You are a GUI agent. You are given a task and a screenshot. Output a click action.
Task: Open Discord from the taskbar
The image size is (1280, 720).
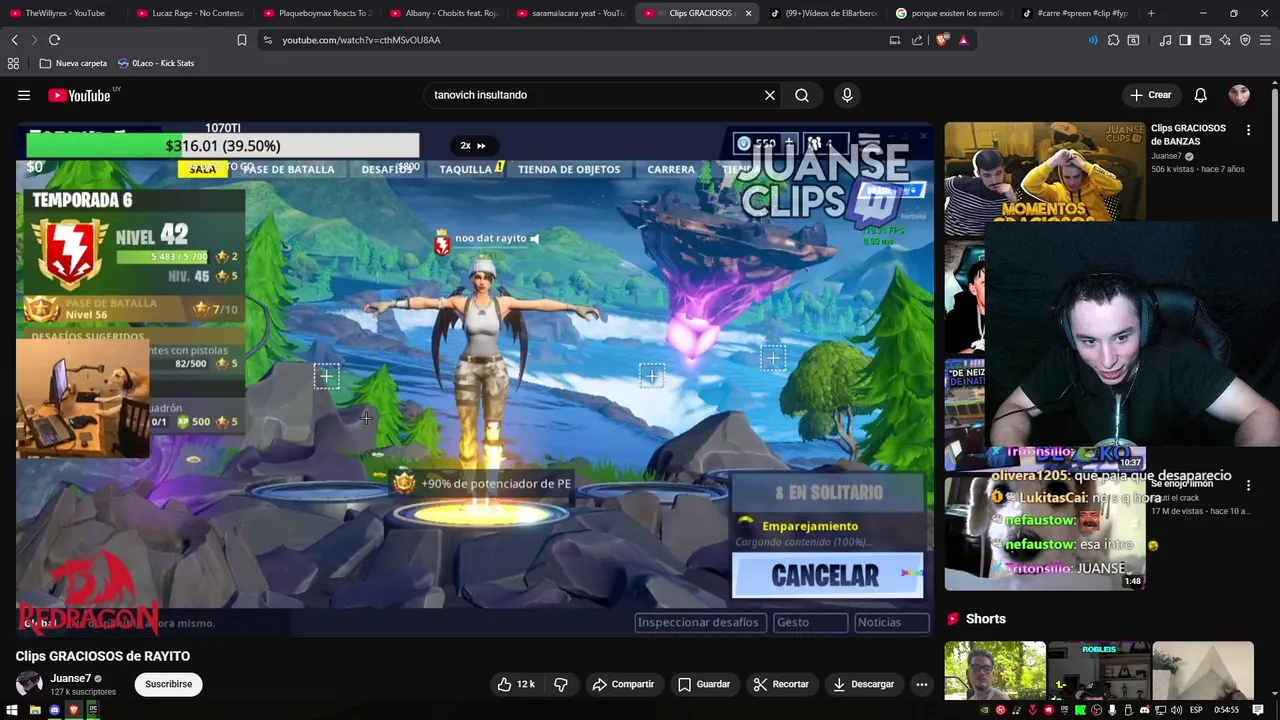point(54,710)
